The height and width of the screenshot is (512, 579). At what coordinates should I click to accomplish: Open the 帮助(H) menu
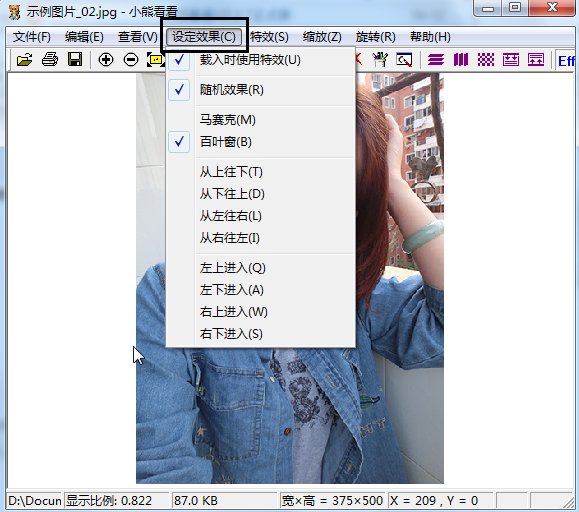430,37
